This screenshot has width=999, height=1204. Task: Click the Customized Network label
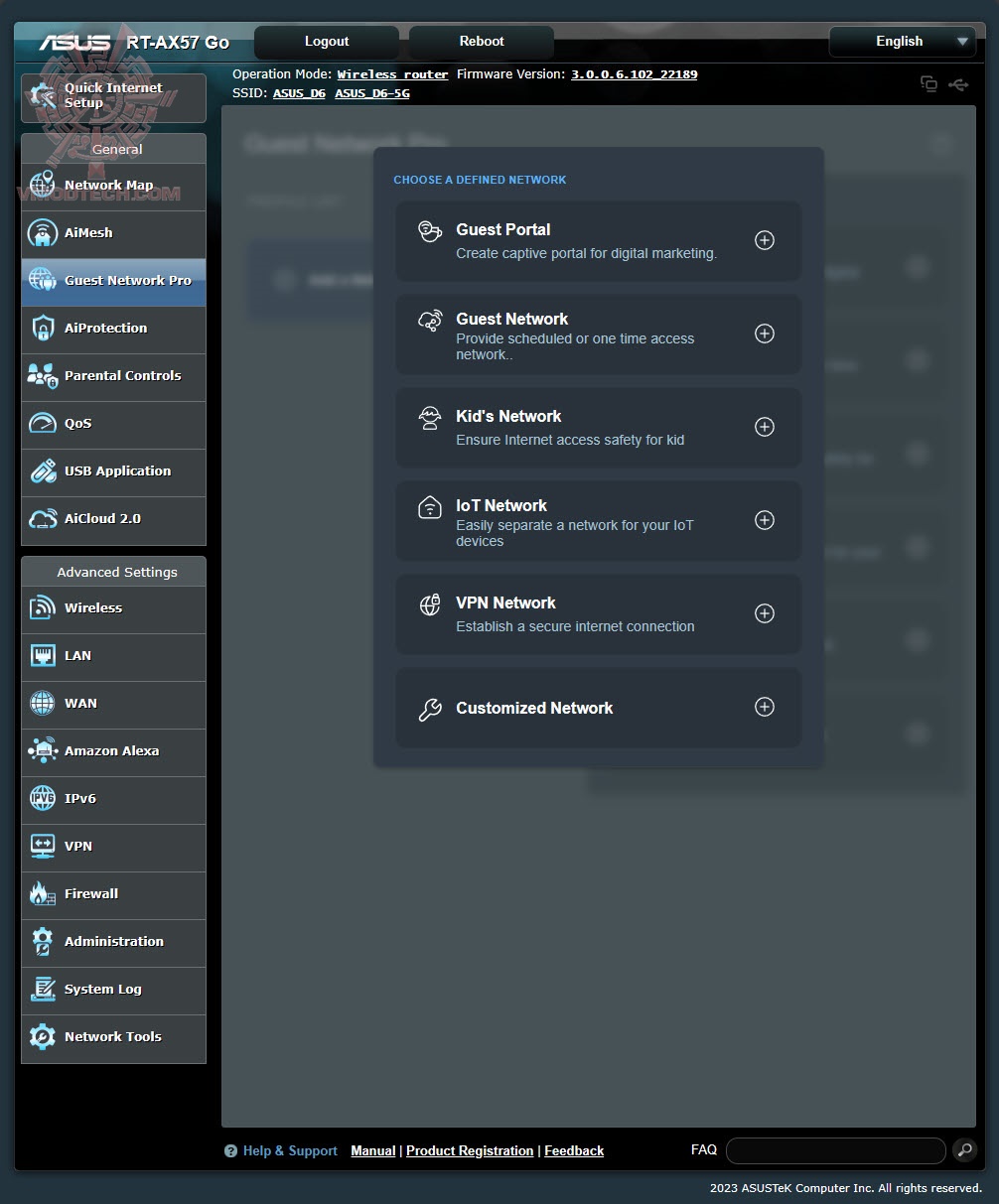click(534, 708)
